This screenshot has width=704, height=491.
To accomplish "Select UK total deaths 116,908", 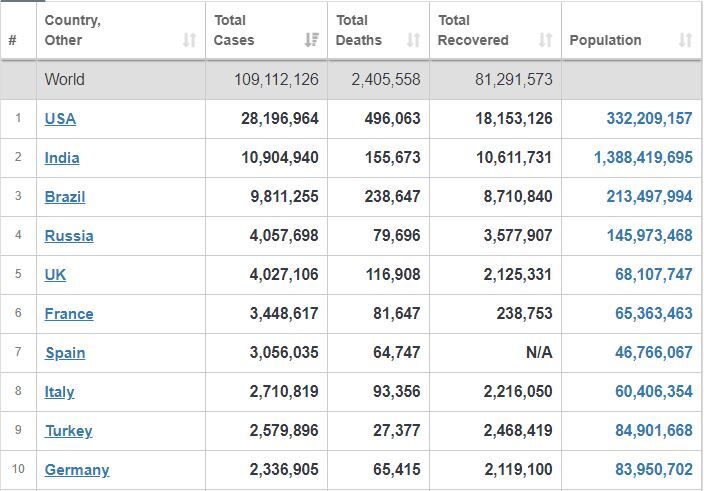I will click(x=393, y=274).
